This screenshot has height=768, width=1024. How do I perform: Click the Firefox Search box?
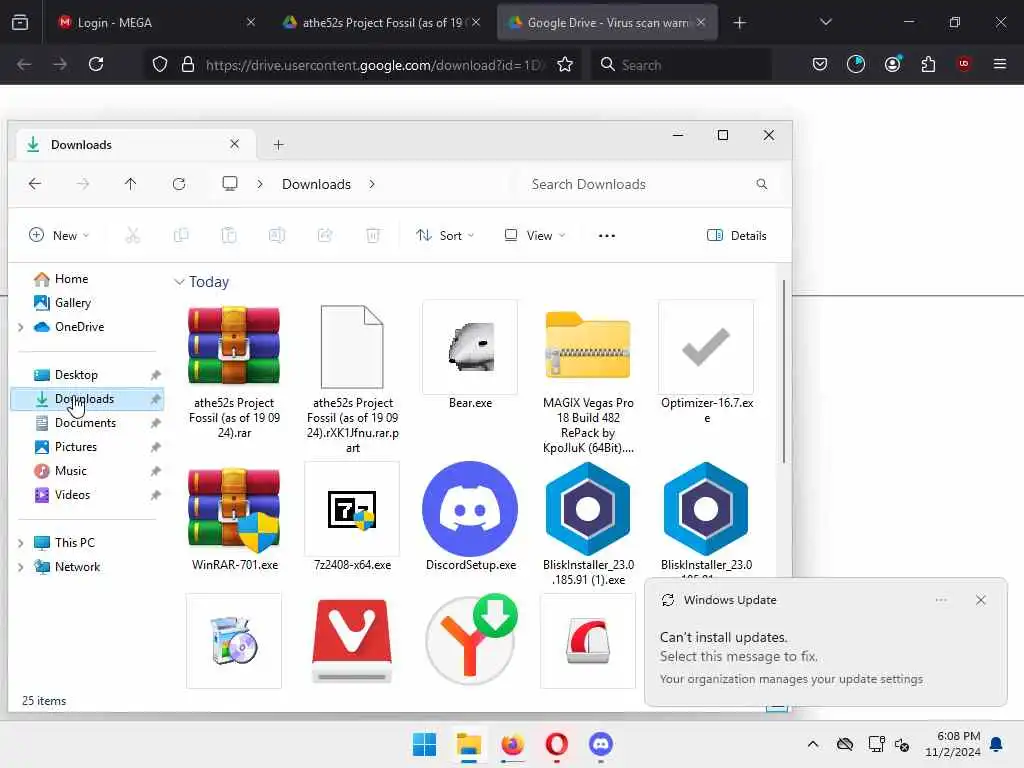680,65
